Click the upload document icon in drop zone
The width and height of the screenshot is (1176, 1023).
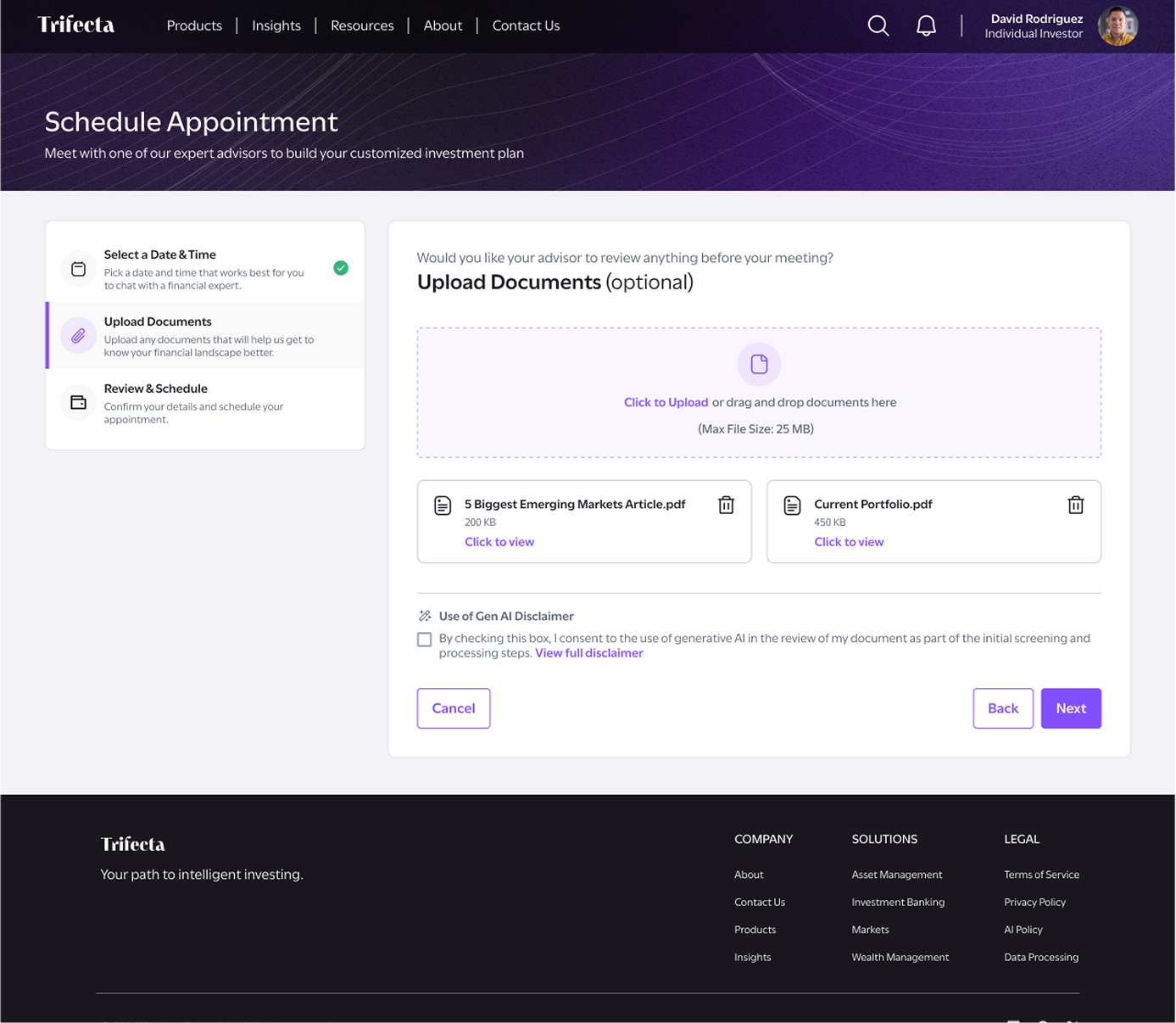click(x=759, y=364)
